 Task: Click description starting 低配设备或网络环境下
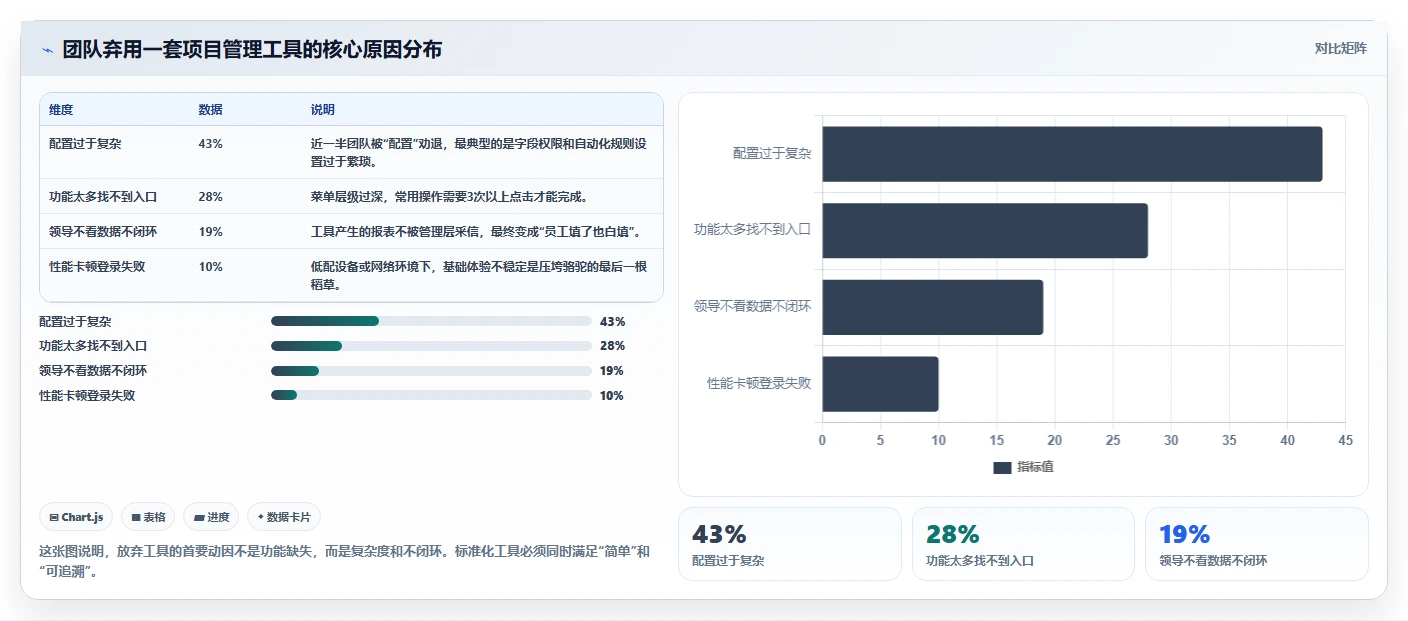pyautogui.click(x=480, y=275)
